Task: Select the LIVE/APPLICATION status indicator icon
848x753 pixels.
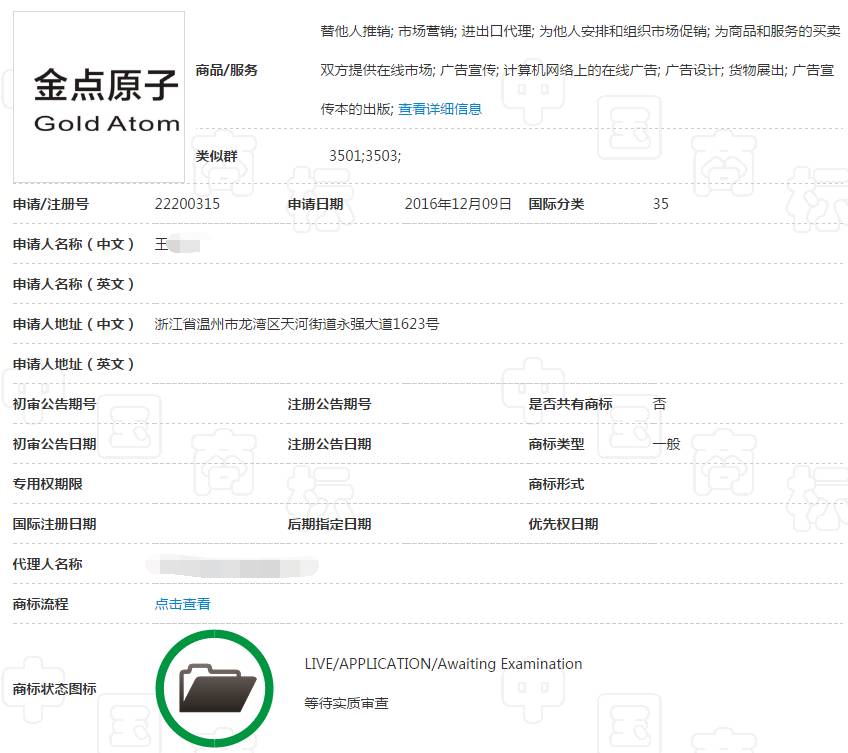Action: point(214,686)
